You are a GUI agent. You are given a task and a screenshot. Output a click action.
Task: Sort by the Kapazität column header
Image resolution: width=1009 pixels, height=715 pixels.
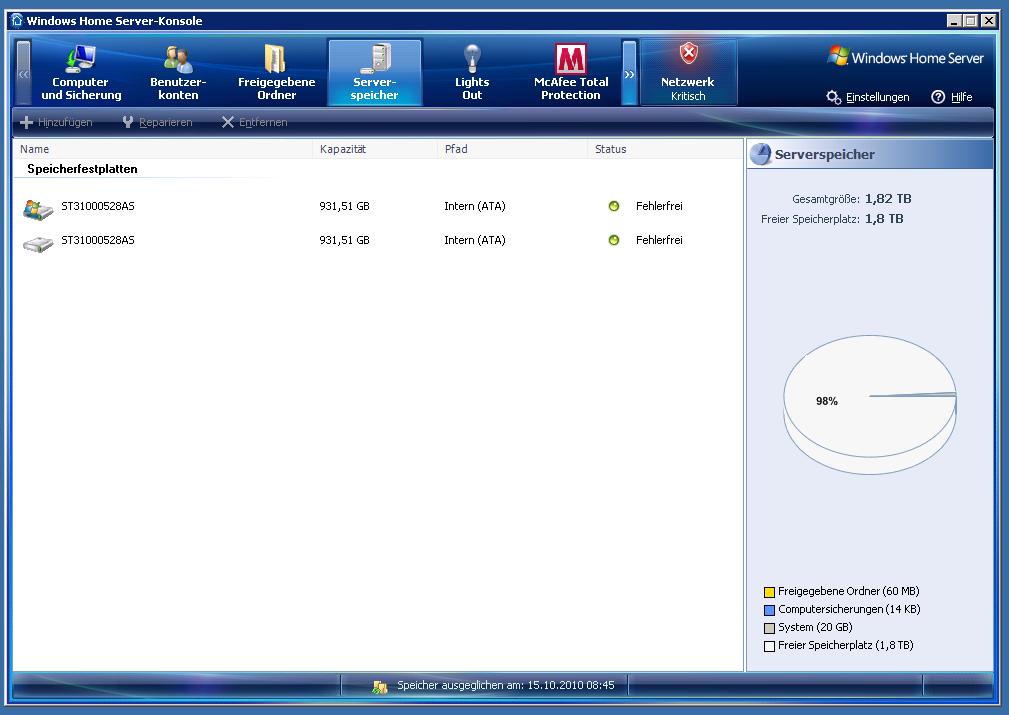click(x=375, y=149)
